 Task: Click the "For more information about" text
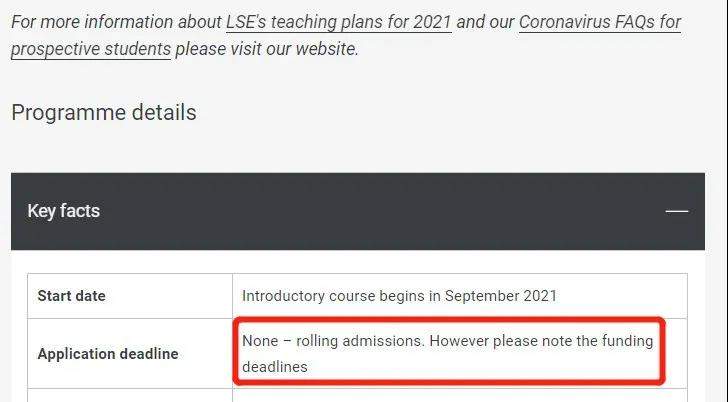[x=116, y=21]
